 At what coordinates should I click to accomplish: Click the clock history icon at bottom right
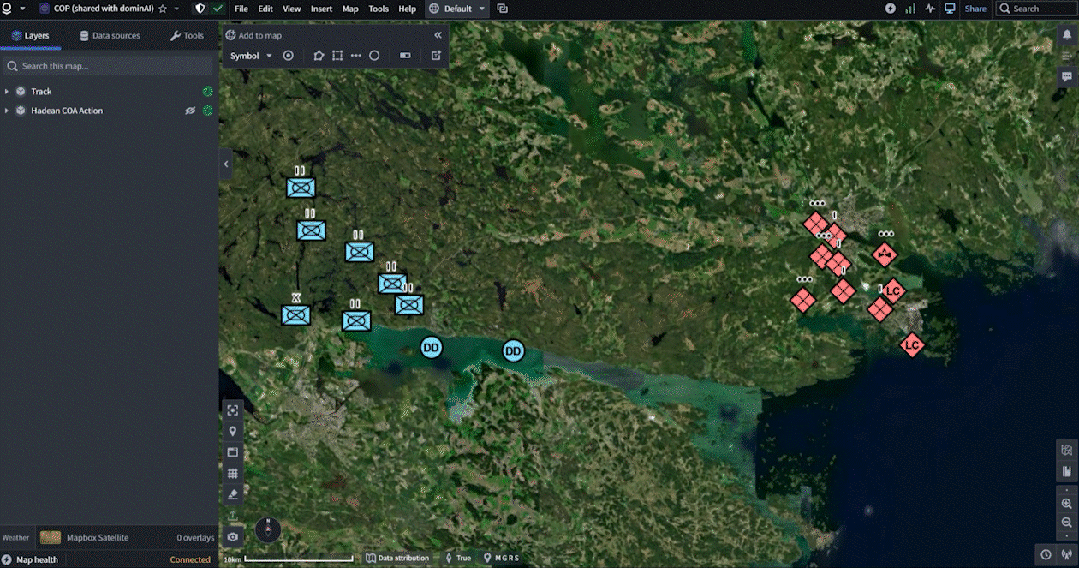1046,554
